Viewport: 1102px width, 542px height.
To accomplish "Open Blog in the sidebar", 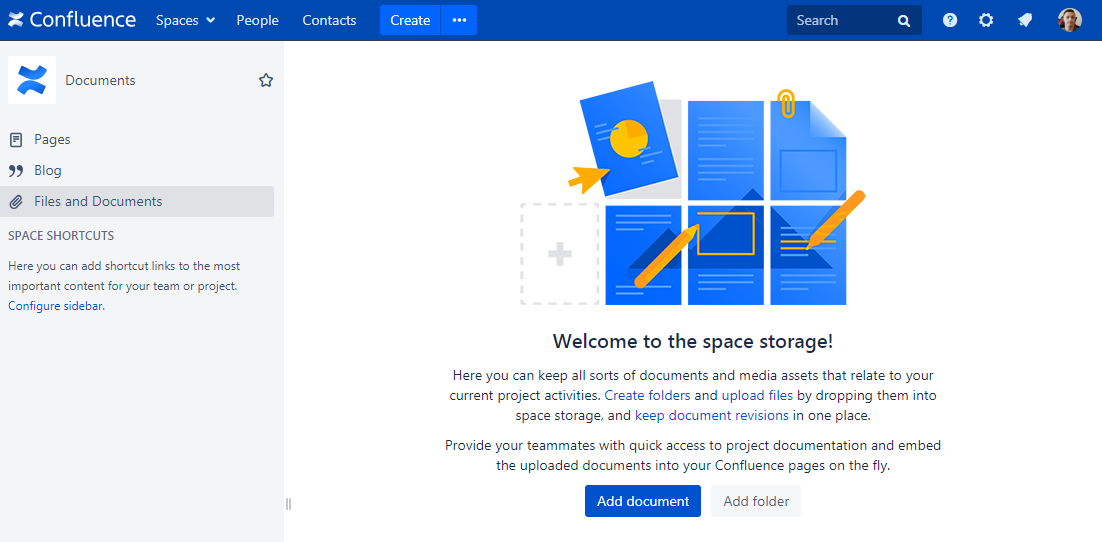I will coord(47,171).
